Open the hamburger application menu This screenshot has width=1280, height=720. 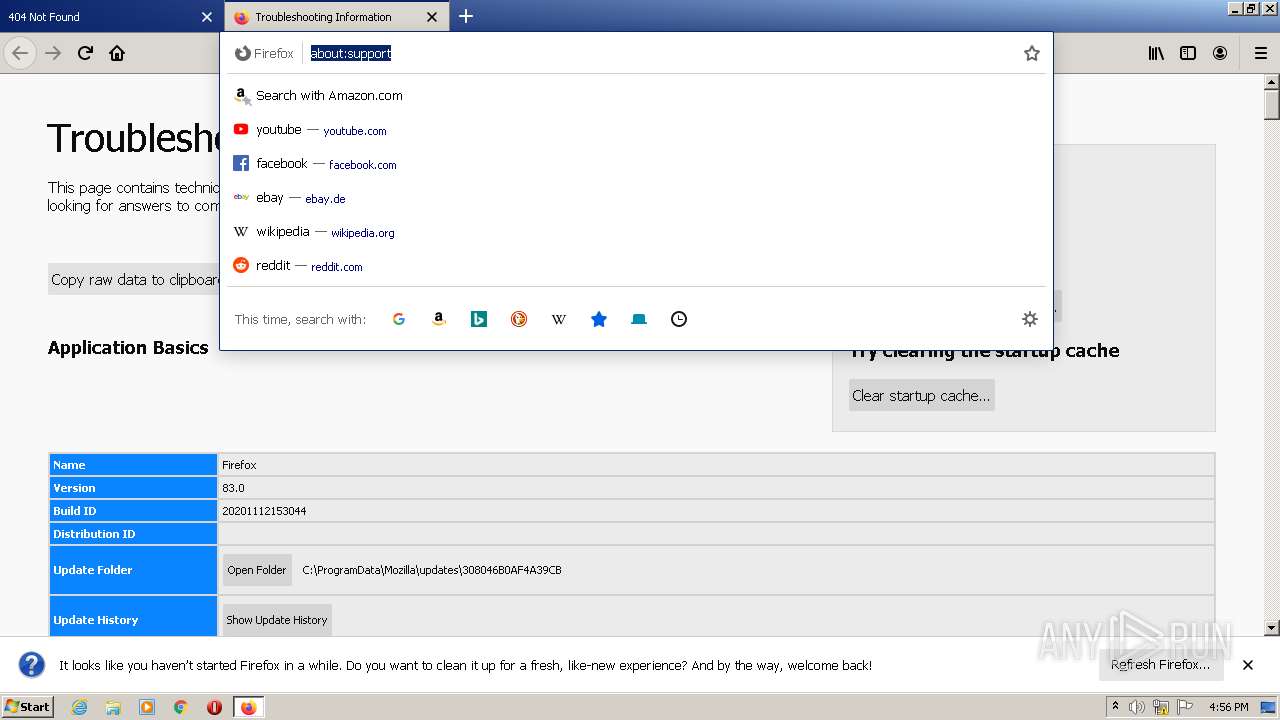pyautogui.click(x=1260, y=53)
